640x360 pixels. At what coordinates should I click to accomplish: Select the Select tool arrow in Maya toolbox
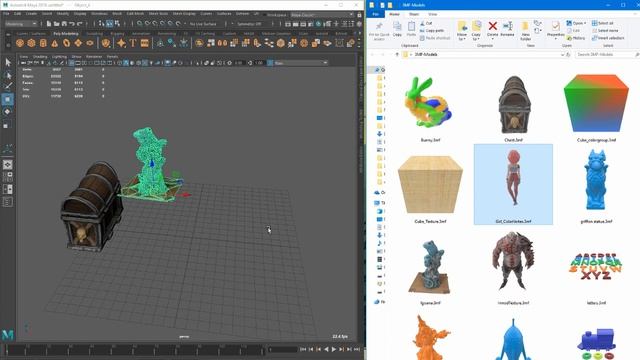click(x=8, y=62)
